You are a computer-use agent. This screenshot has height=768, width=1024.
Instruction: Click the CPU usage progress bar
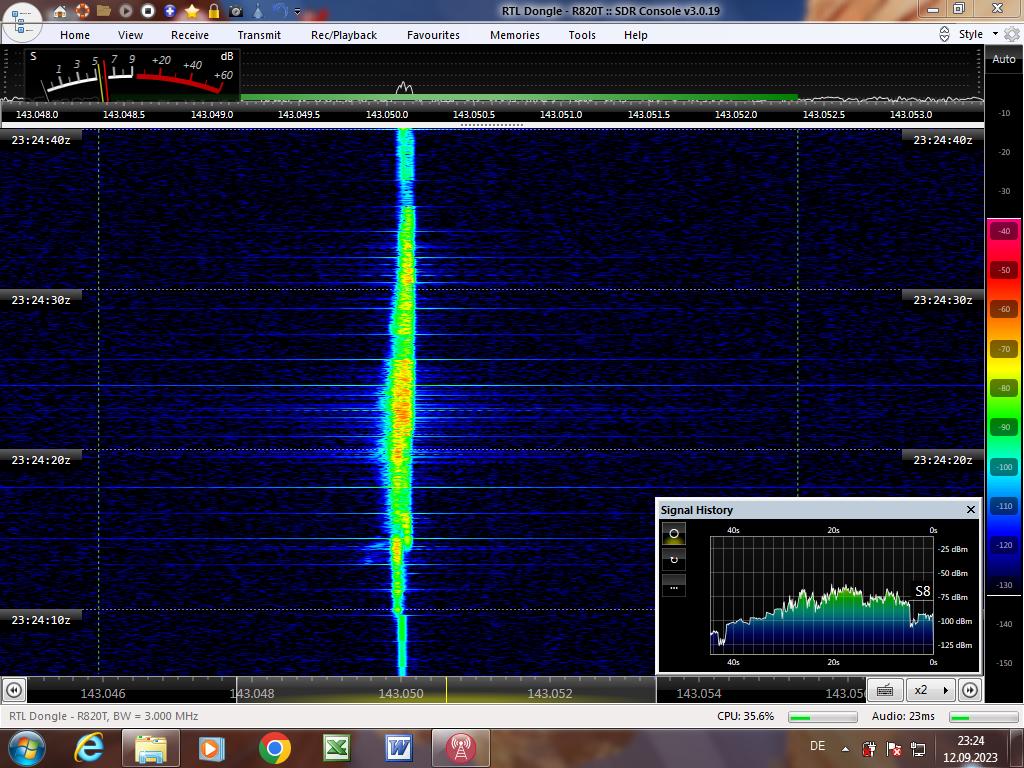pos(823,717)
